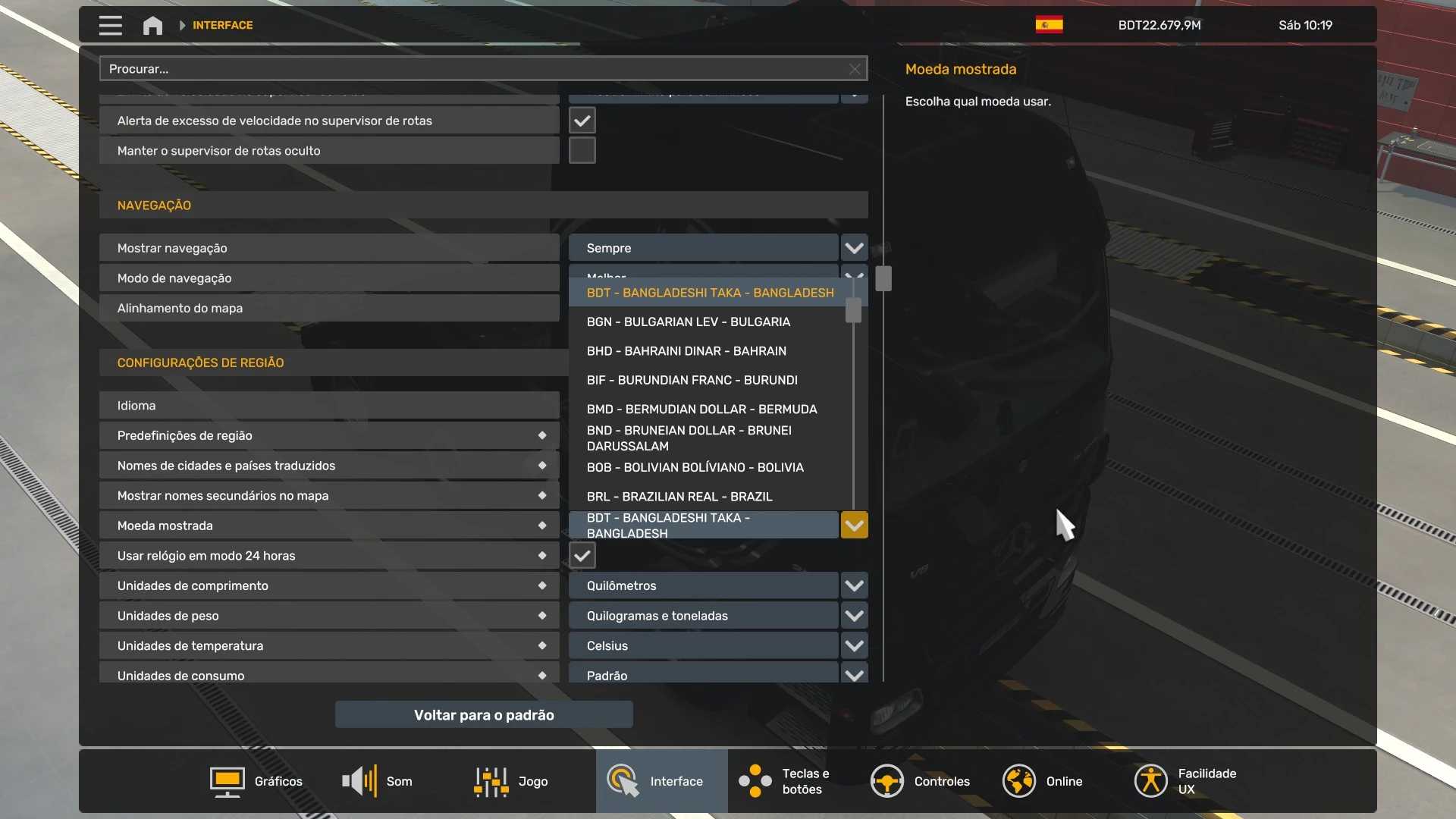Open Online globe icon
Viewport: 1456px width, 819px height.
pyautogui.click(x=1018, y=781)
